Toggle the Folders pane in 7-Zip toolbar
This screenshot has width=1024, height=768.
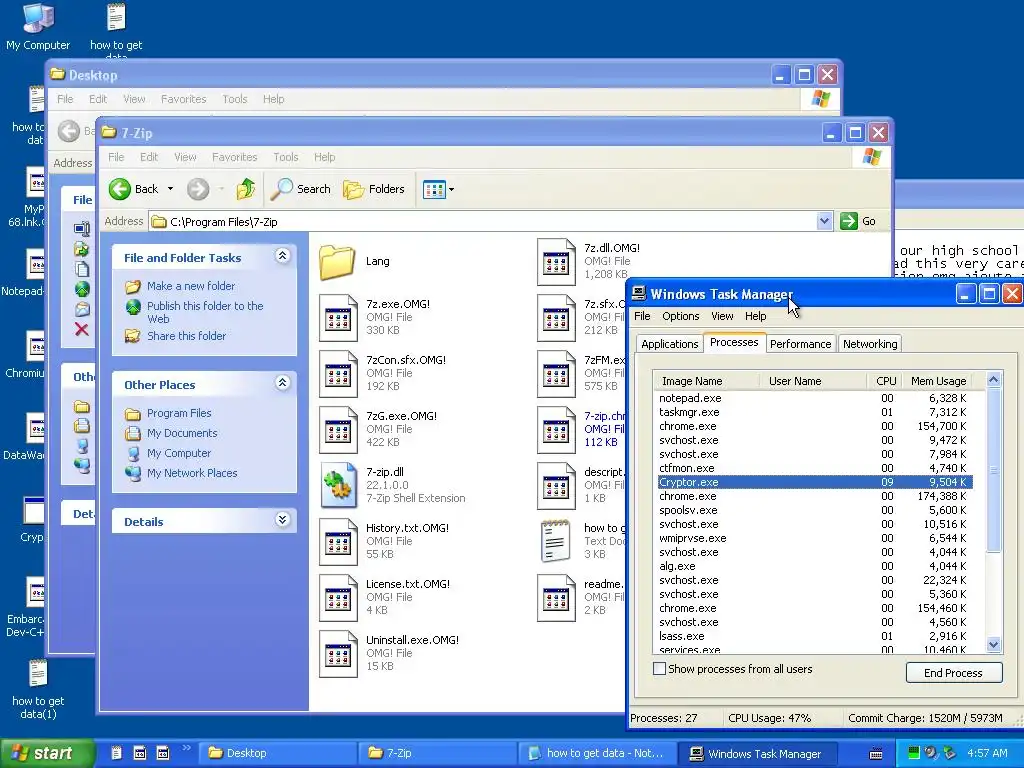[x=374, y=189]
